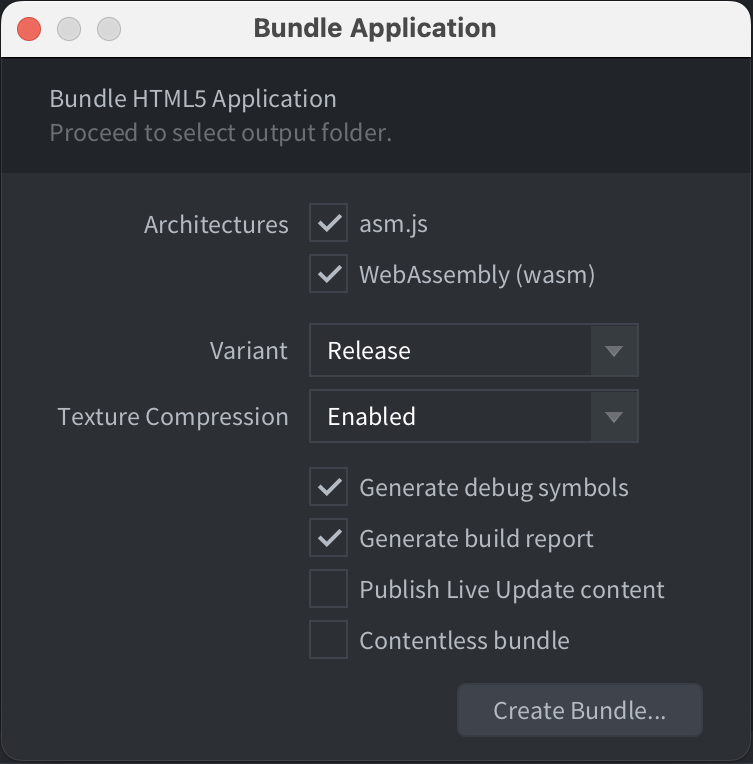Click the Variant field label
Image resolution: width=753 pixels, height=764 pixels.
(249, 351)
